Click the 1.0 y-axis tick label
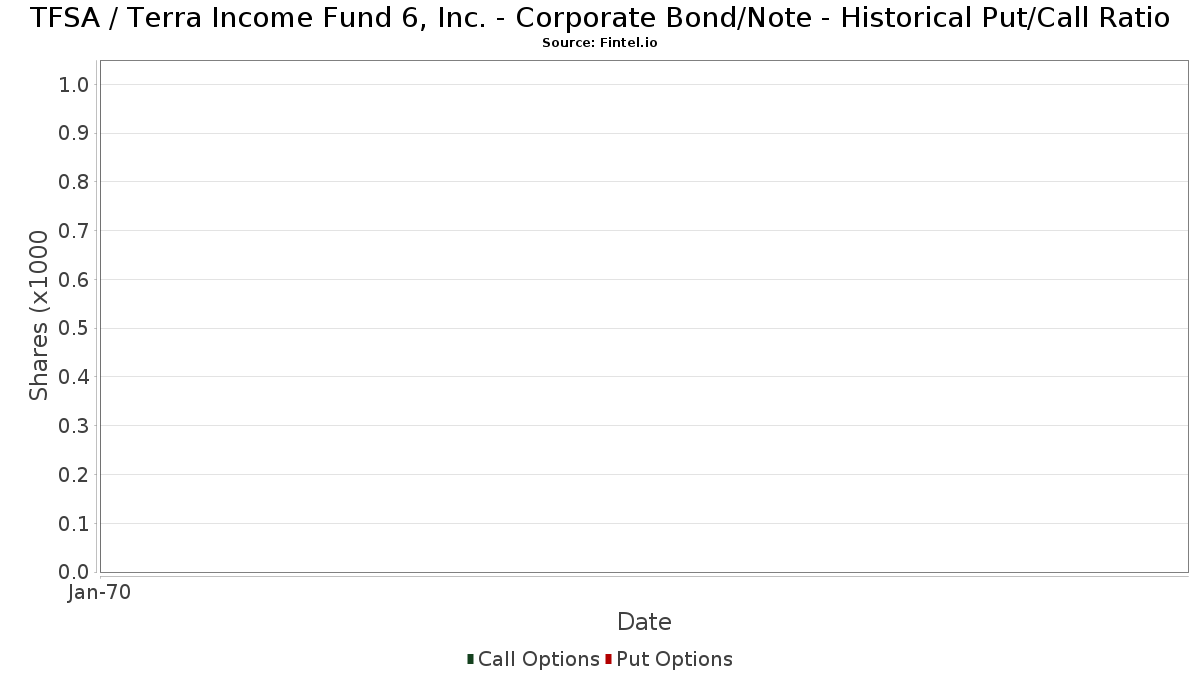Screen dimensions: 1200x675 (75, 85)
